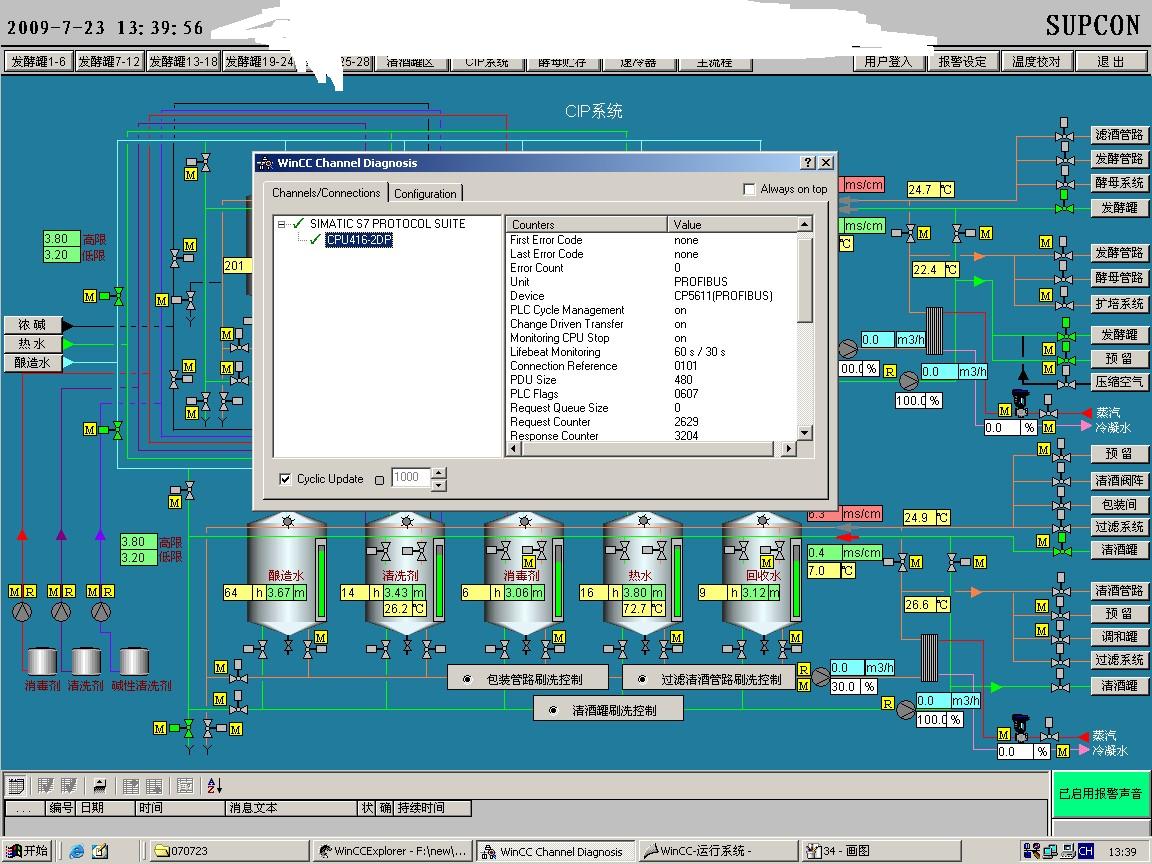Image resolution: width=1152 pixels, height=864 pixels.
Task: Click the question mark help button in dialog
Action: pos(808,163)
